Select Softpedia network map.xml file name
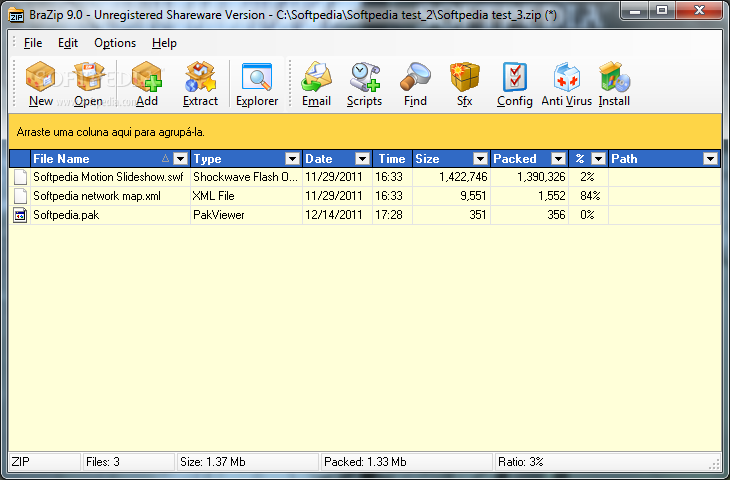 tap(97, 196)
